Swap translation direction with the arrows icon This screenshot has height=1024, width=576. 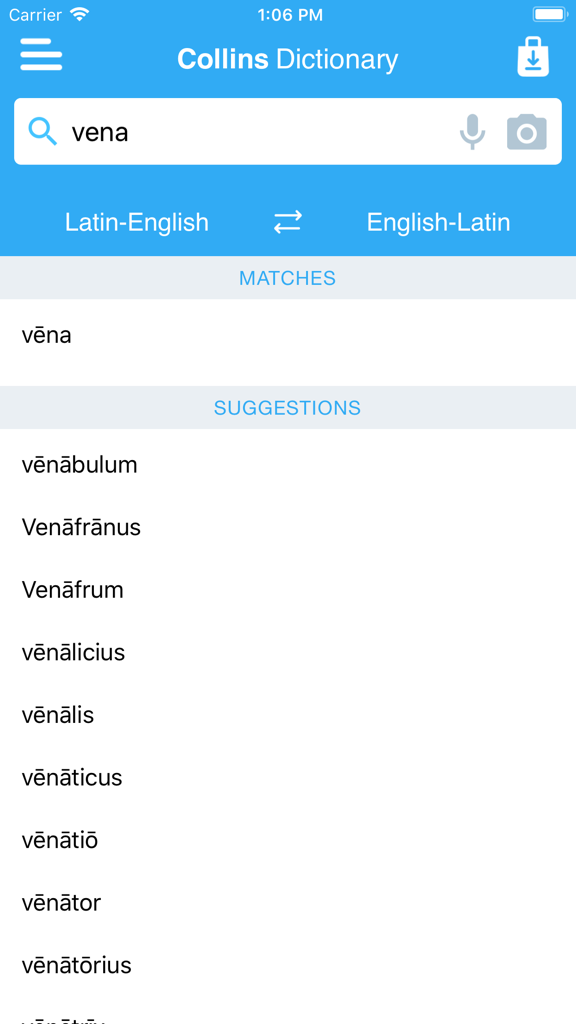287,222
